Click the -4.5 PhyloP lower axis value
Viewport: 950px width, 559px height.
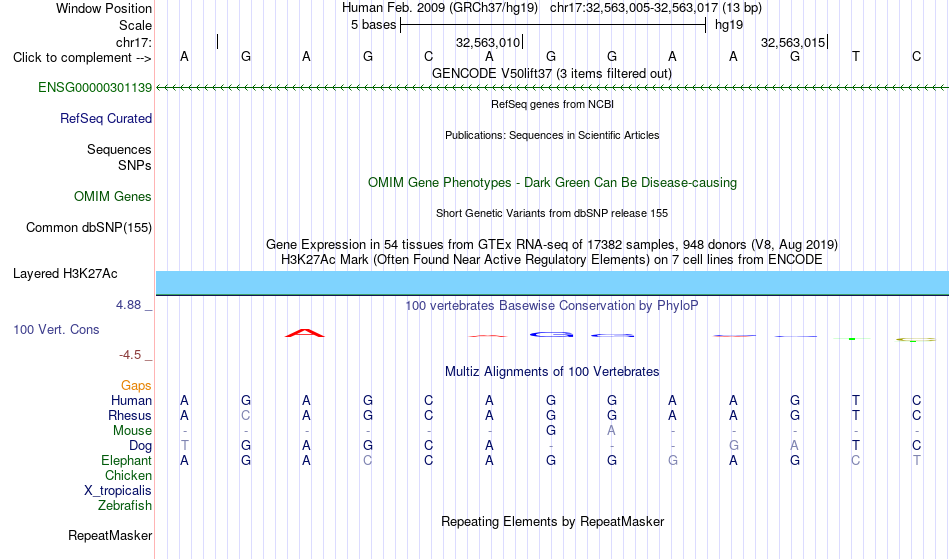coord(130,354)
